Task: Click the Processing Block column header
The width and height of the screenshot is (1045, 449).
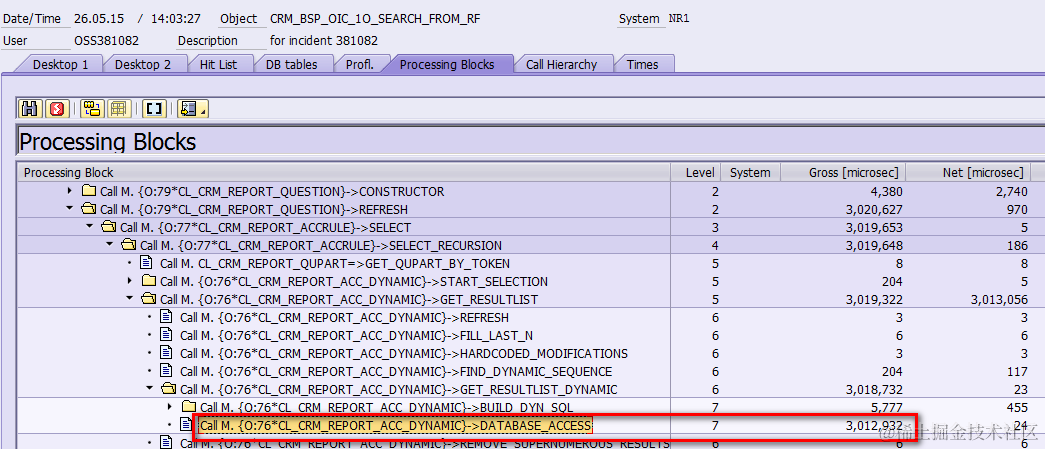Action: coord(344,173)
